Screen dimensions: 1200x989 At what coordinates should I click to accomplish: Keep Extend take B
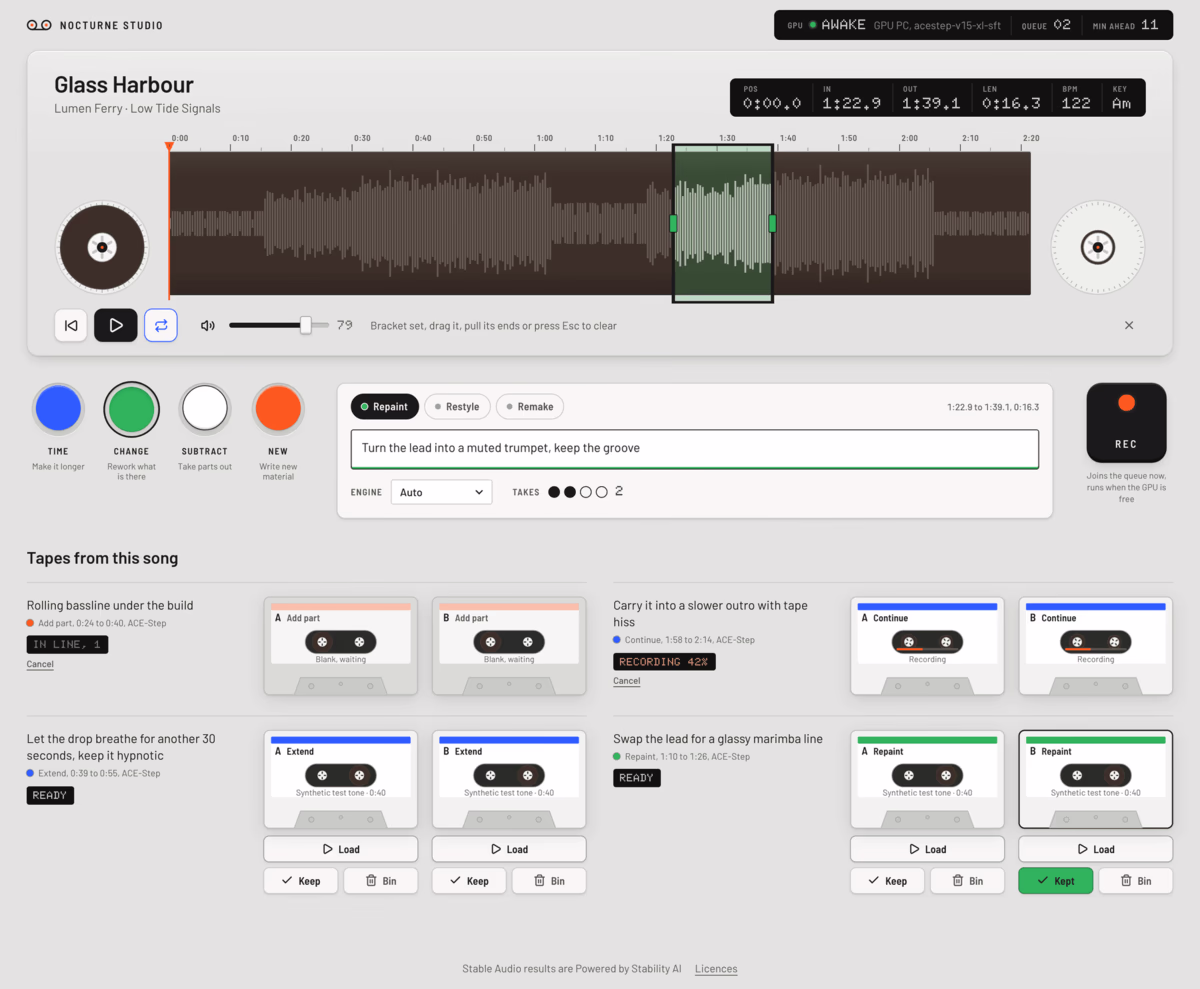(468, 881)
